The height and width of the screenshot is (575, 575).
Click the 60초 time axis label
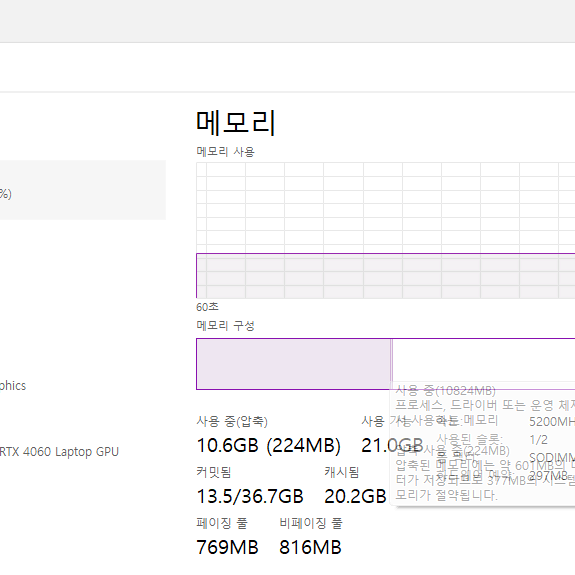[x=207, y=307]
